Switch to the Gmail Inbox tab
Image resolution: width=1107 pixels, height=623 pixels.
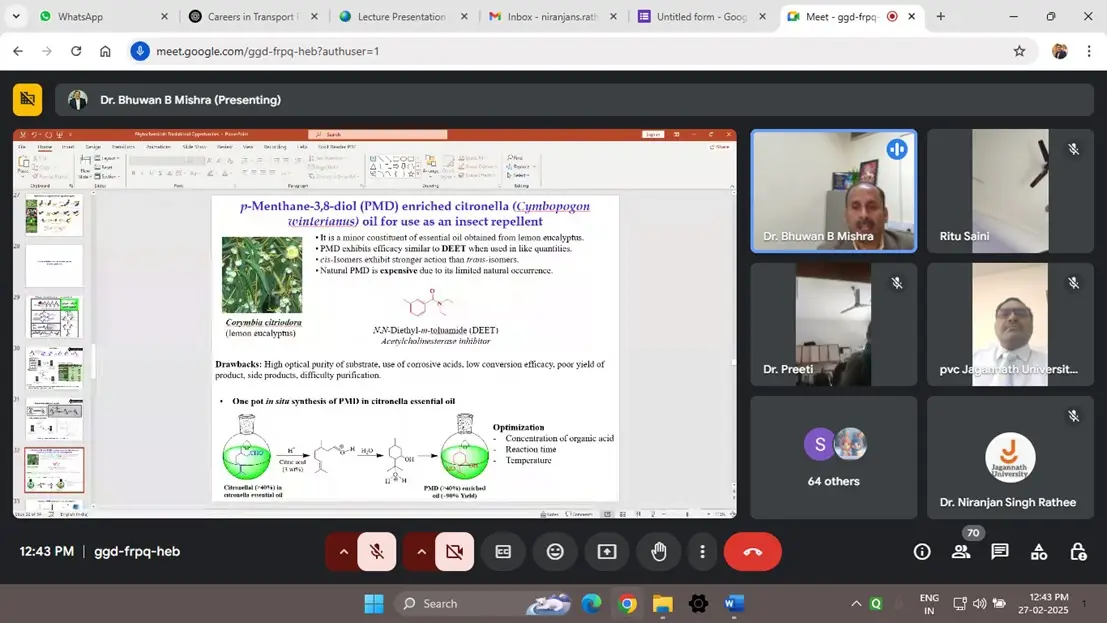pos(552,16)
